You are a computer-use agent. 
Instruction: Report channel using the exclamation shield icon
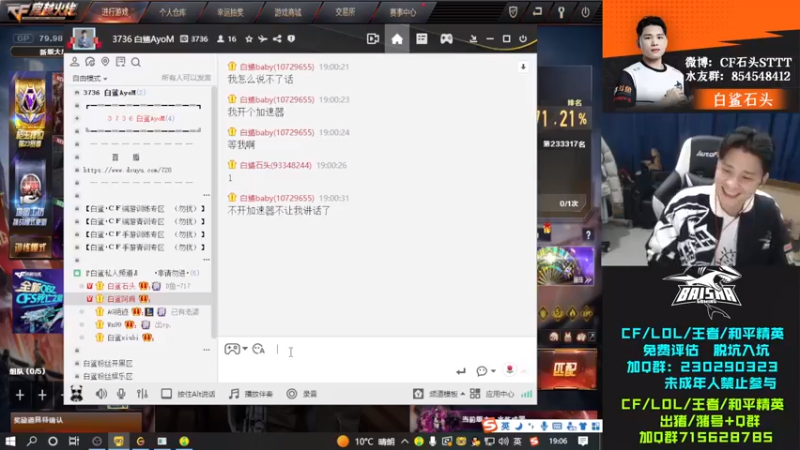[x=291, y=39]
